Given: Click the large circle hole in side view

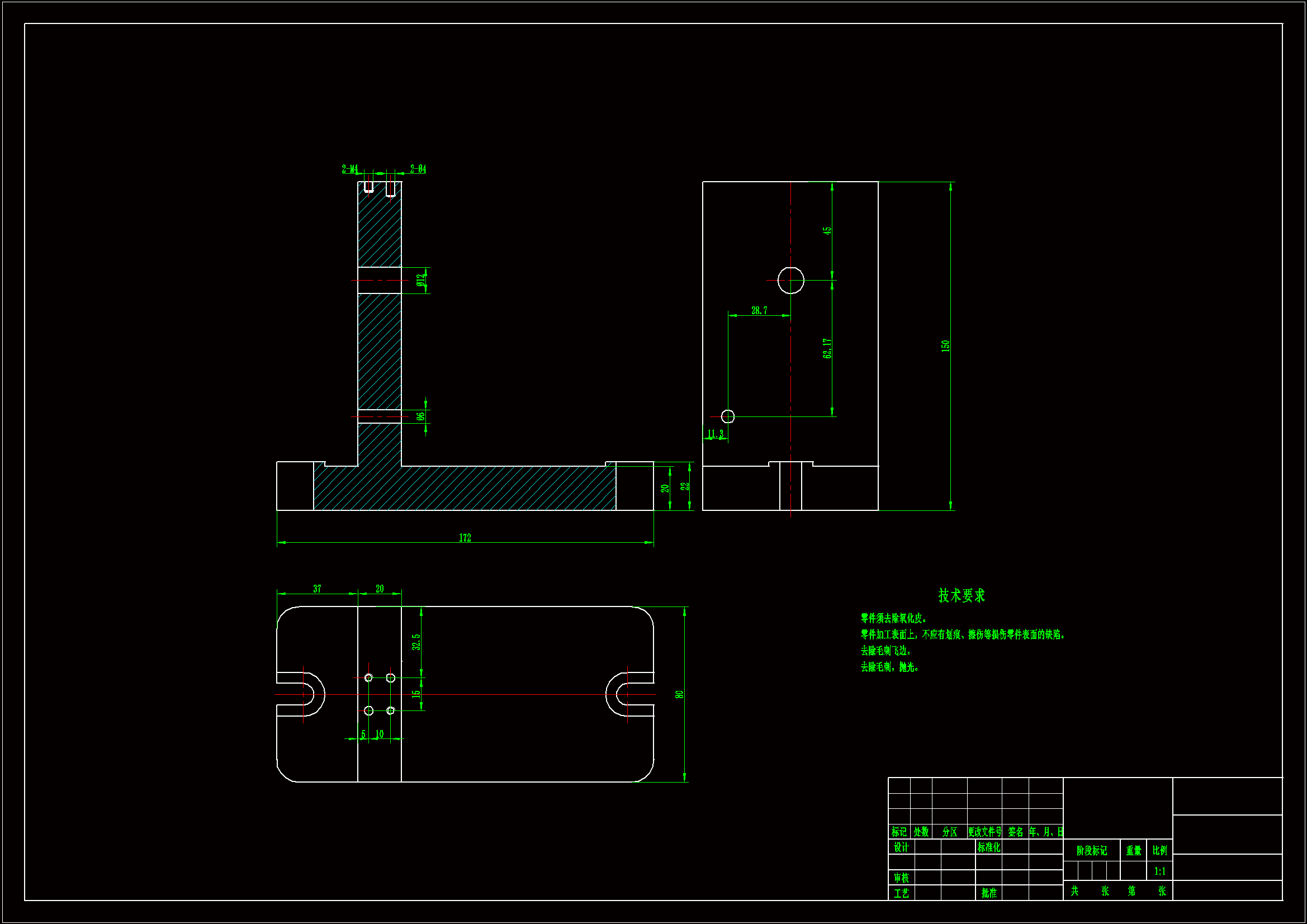Looking at the screenshot, I should click(790, 280).
